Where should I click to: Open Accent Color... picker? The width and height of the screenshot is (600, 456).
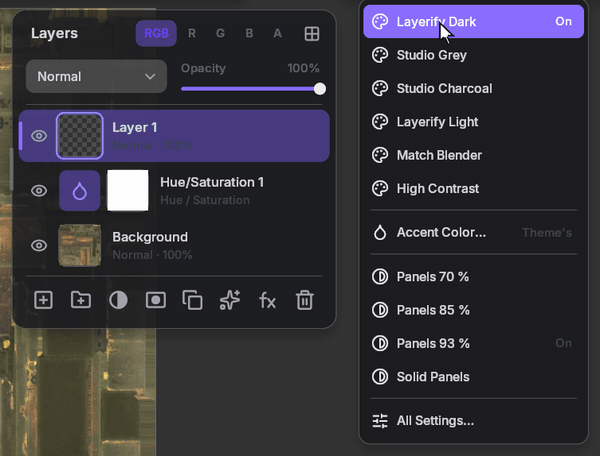(x=474, y=232)
